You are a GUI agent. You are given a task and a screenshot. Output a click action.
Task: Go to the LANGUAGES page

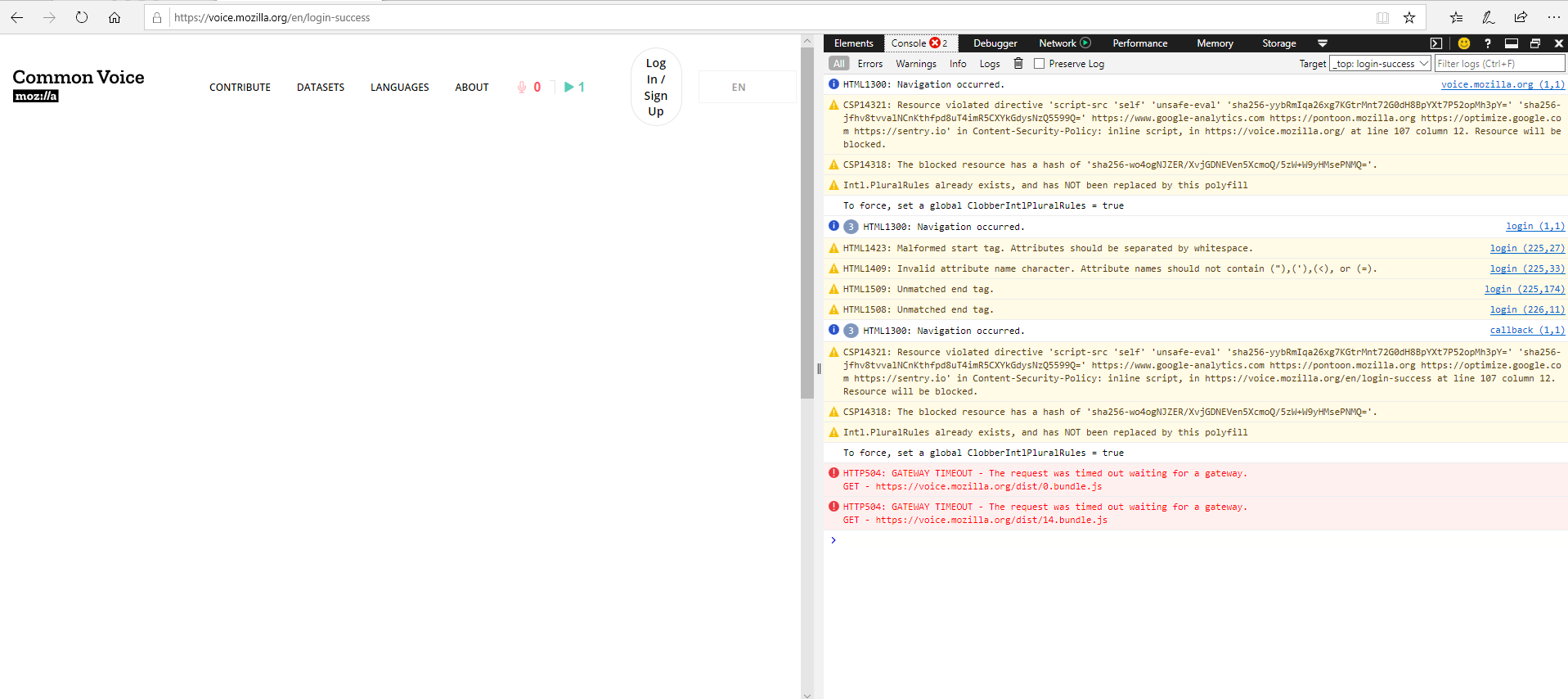point(399,87)
